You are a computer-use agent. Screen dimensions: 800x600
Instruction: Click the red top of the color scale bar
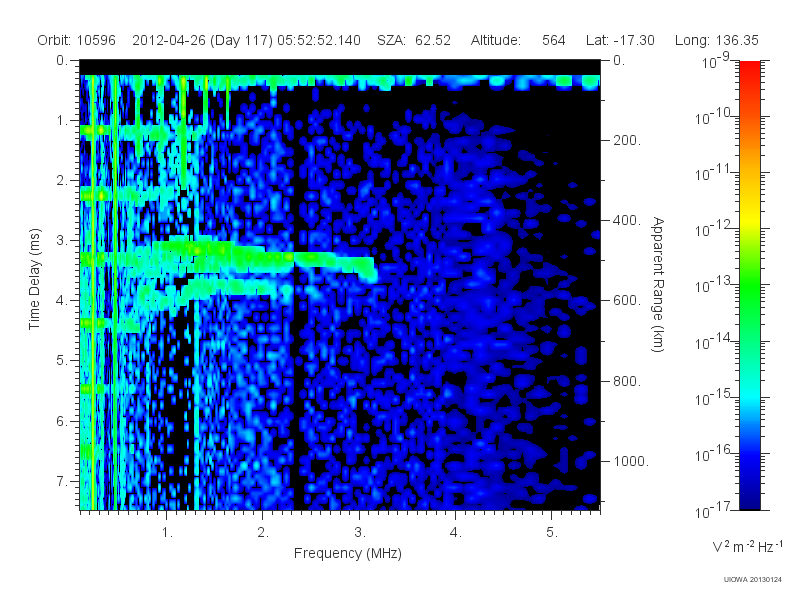pos(749,71)
